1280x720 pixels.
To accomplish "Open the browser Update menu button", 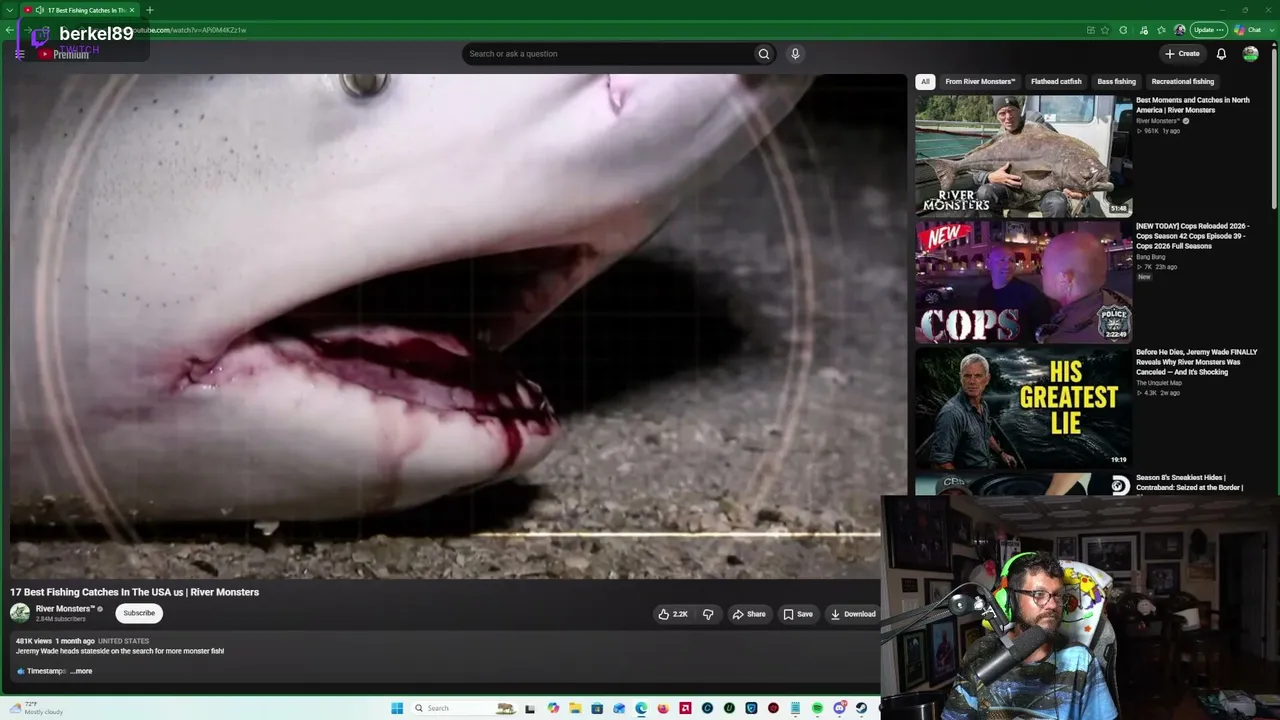I will (x=1209, y=30).
